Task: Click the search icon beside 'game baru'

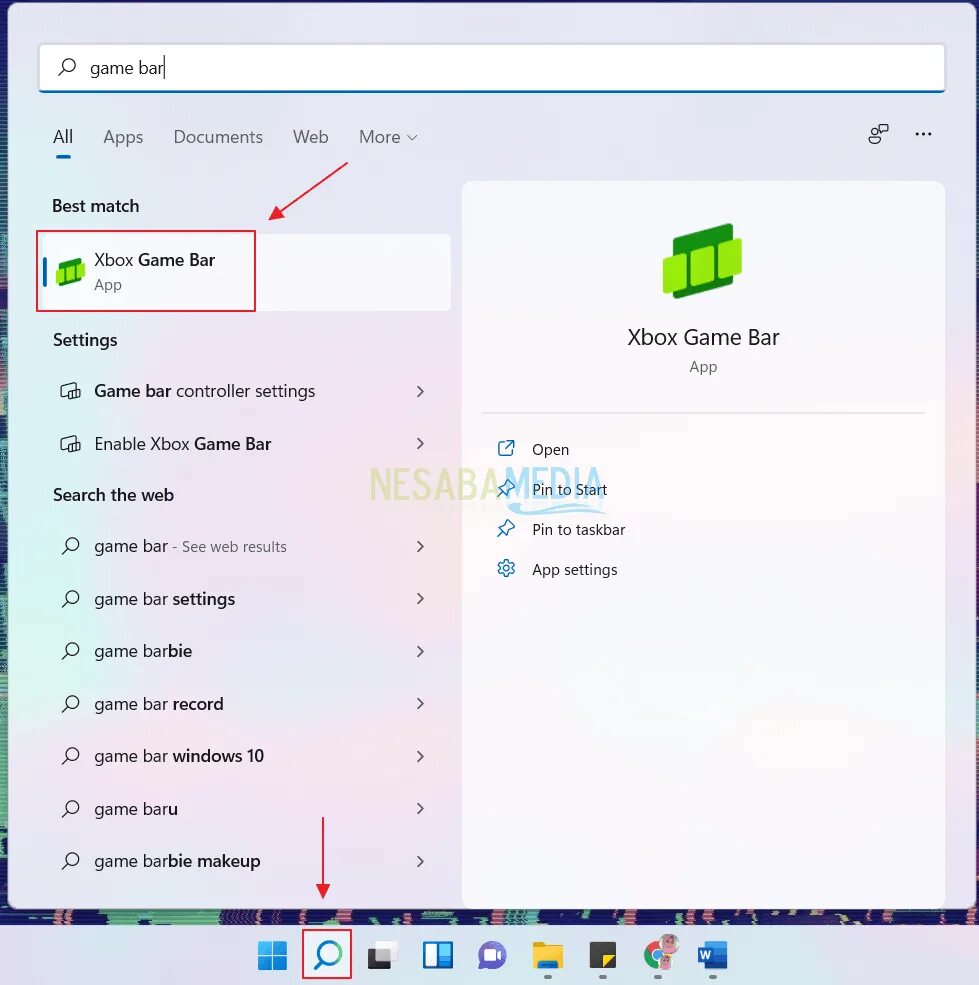Action: click(x=70, y=808)
